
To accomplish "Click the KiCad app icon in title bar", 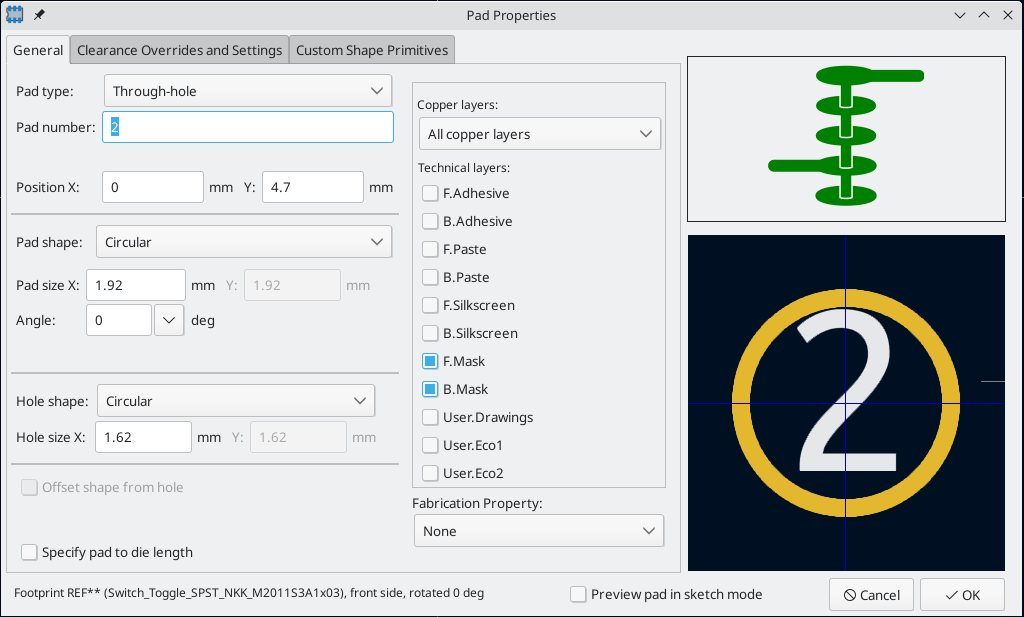I will (x=16, y=15).
